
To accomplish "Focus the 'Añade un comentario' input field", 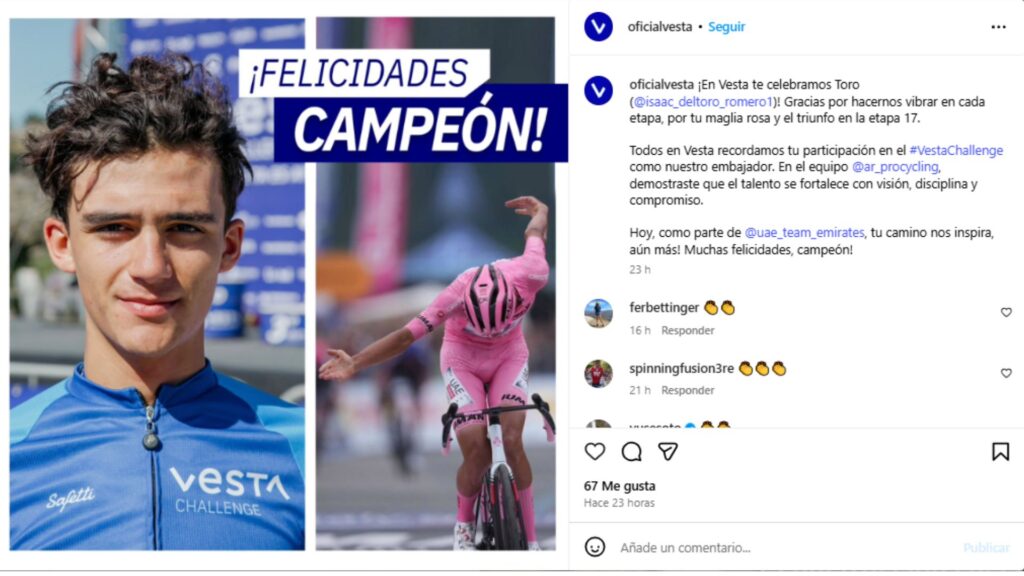I will [784, 547].
